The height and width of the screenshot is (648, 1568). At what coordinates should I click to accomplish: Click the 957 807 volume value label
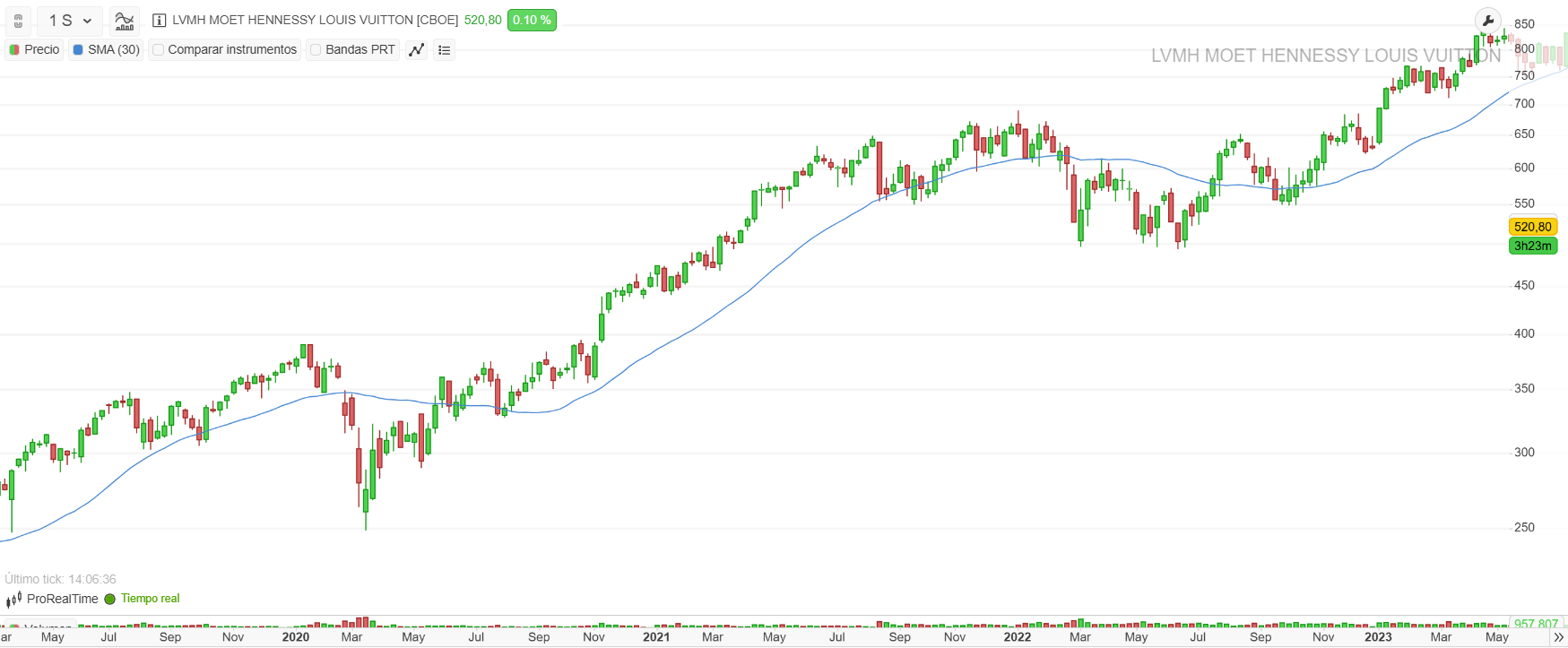[x=1536, y=623]
